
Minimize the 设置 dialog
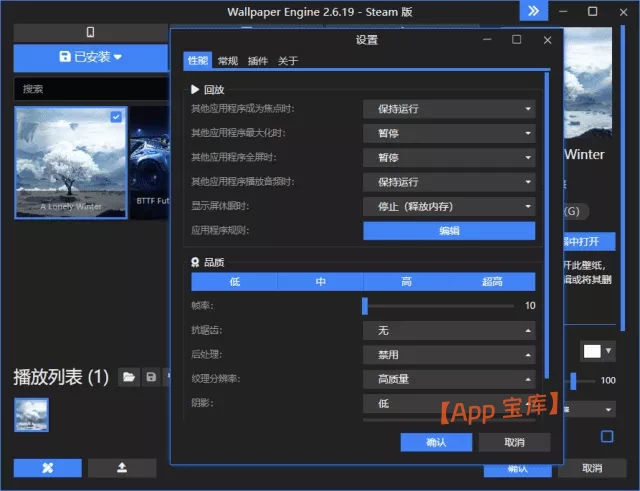[487, 40]
